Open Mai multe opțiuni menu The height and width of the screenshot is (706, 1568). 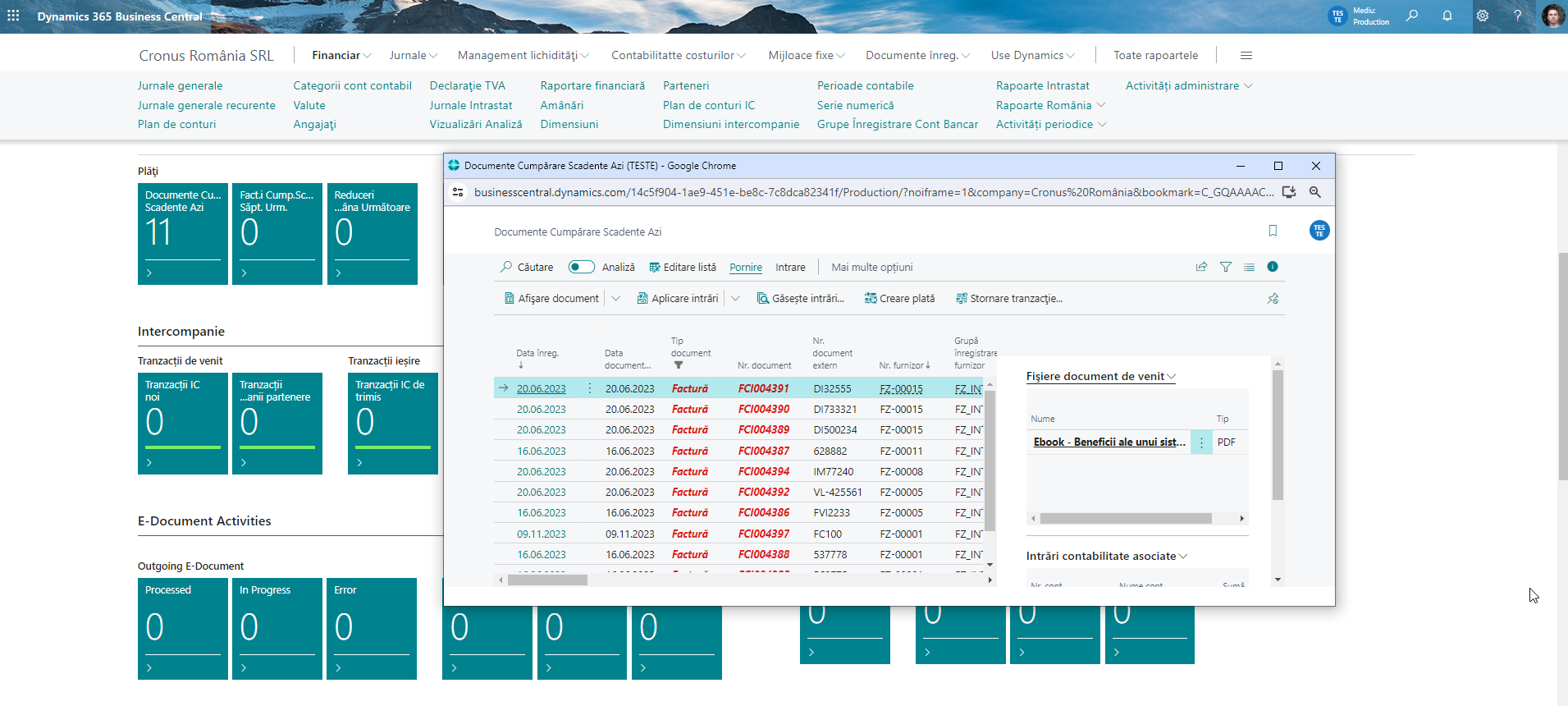point(871,268)
